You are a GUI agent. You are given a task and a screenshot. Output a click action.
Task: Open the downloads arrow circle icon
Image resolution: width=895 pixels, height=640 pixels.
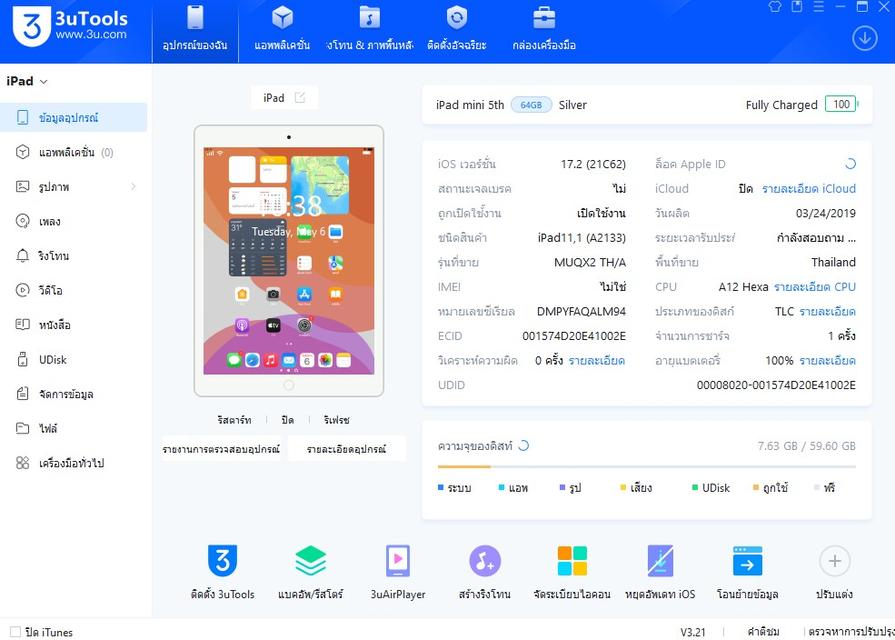pos(865,39)
